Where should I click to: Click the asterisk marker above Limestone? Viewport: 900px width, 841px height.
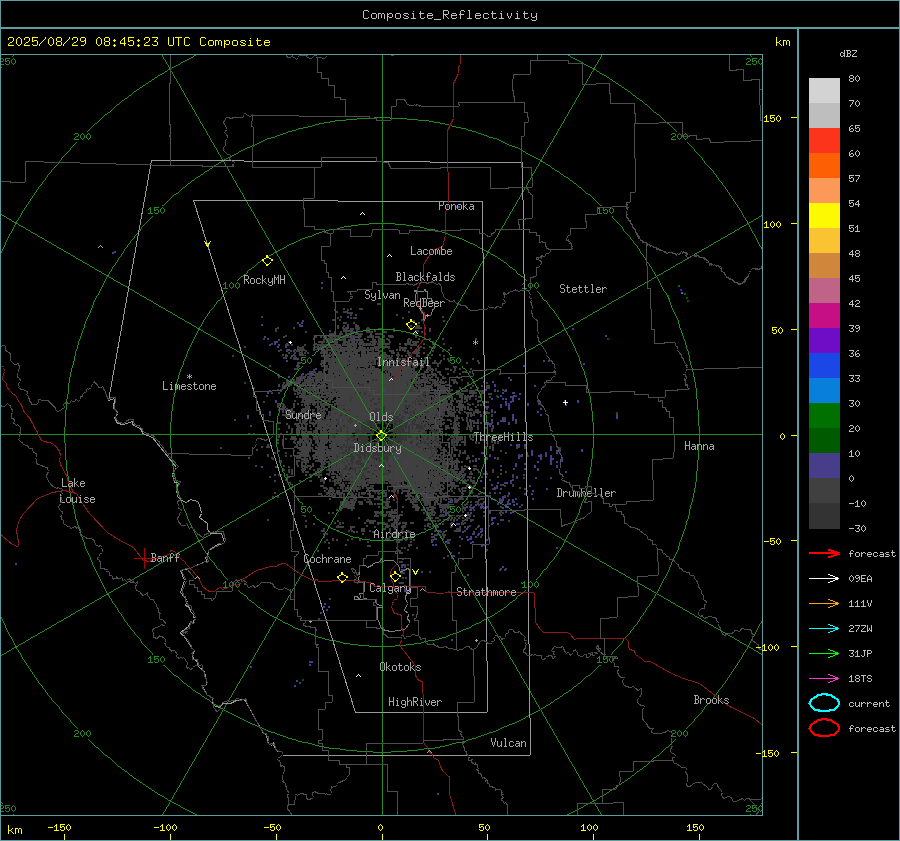(x=189, y=377)
